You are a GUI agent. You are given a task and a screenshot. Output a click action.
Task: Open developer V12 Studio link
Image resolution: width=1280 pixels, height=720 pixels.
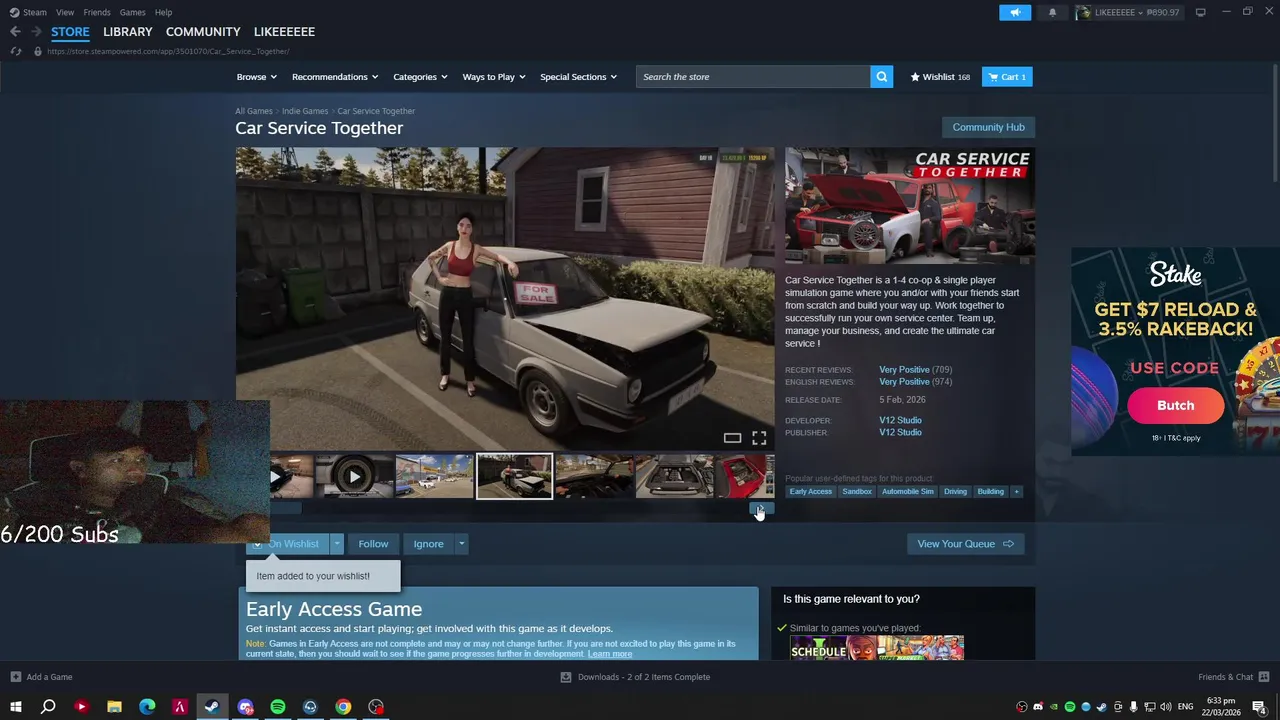click(900, 421)
